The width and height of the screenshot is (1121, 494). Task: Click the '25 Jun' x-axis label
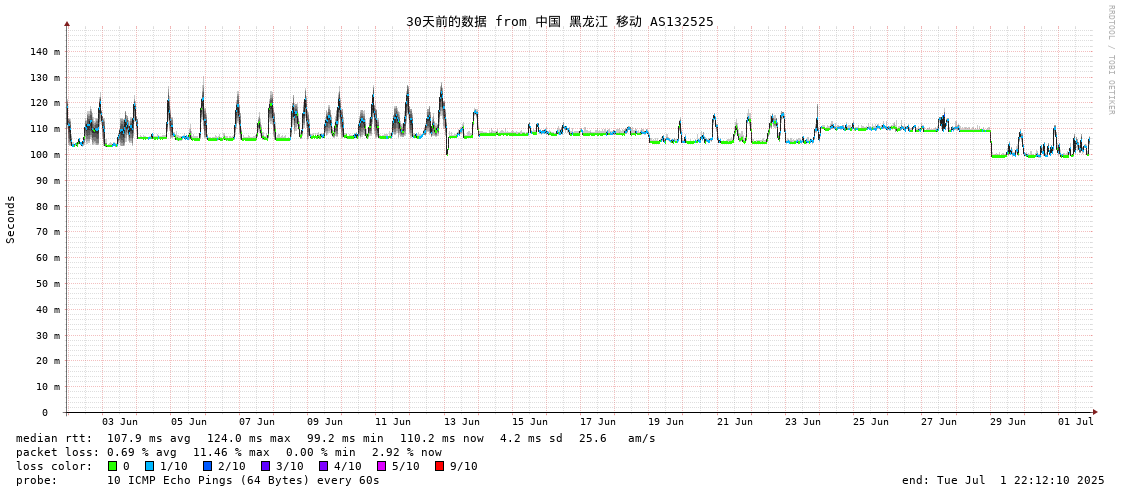coord(871,422)
